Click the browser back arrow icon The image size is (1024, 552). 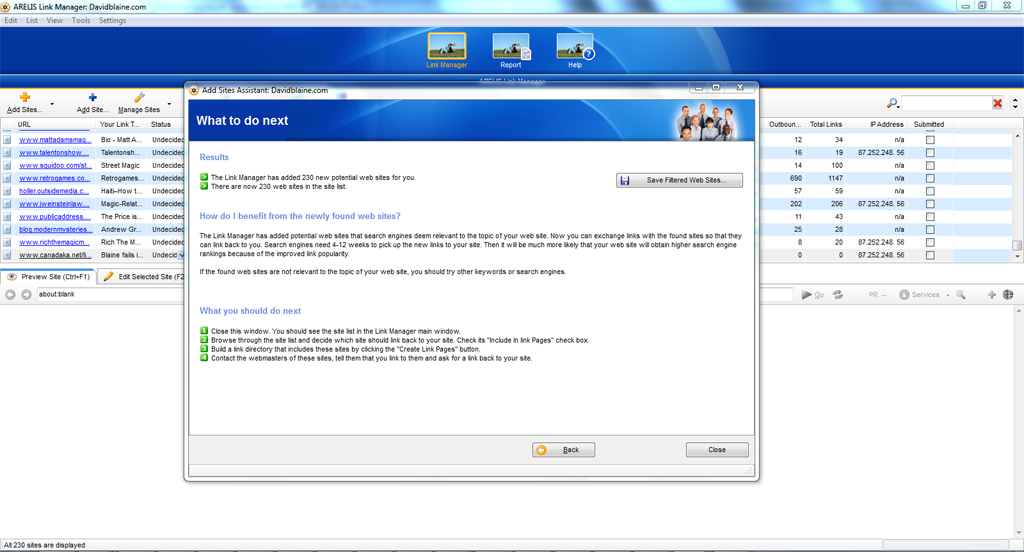[x=10, y=295]
